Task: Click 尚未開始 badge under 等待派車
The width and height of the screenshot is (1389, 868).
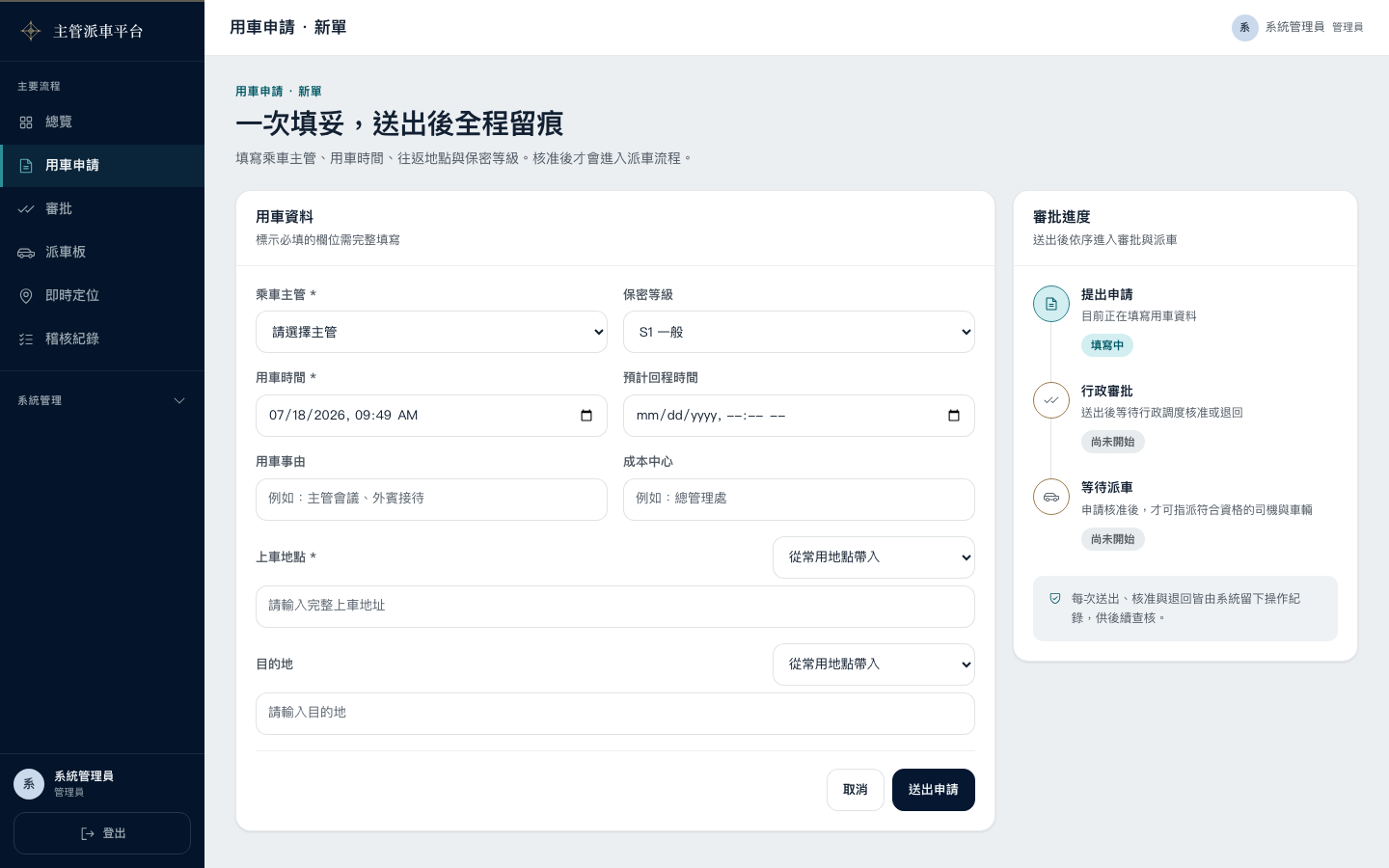Action: pyautogui.click(x=1113, y=539)
